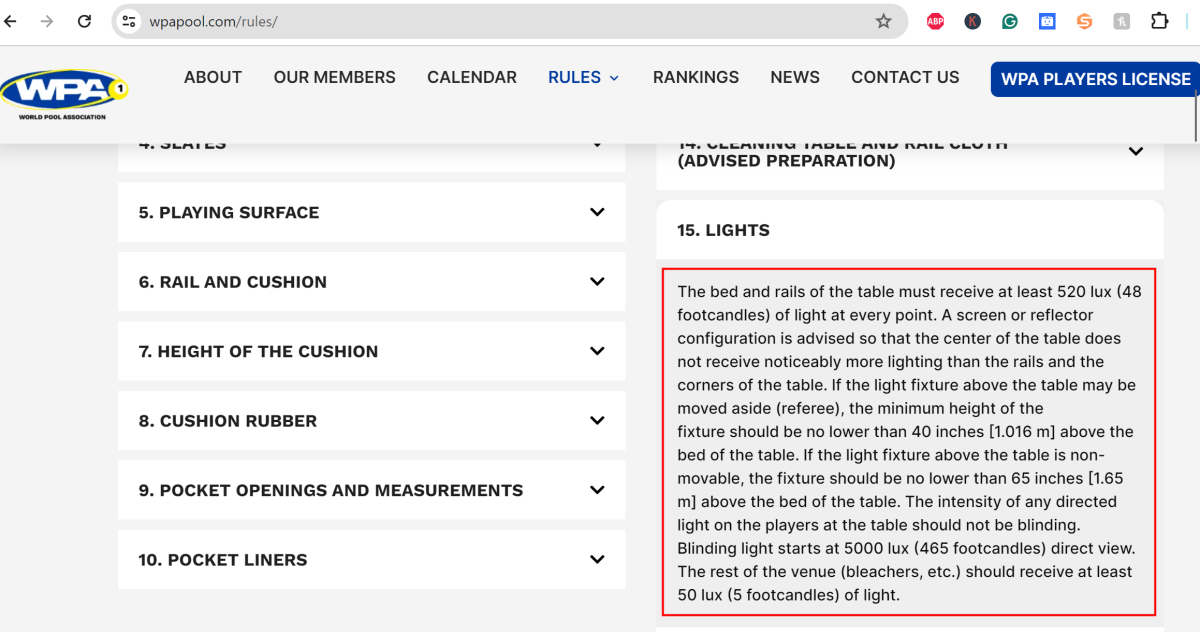The width and height of the screenshot is (1200, 632).
Task: Open the Chrome extensions puzzle icon
Action: (1159, 21)
